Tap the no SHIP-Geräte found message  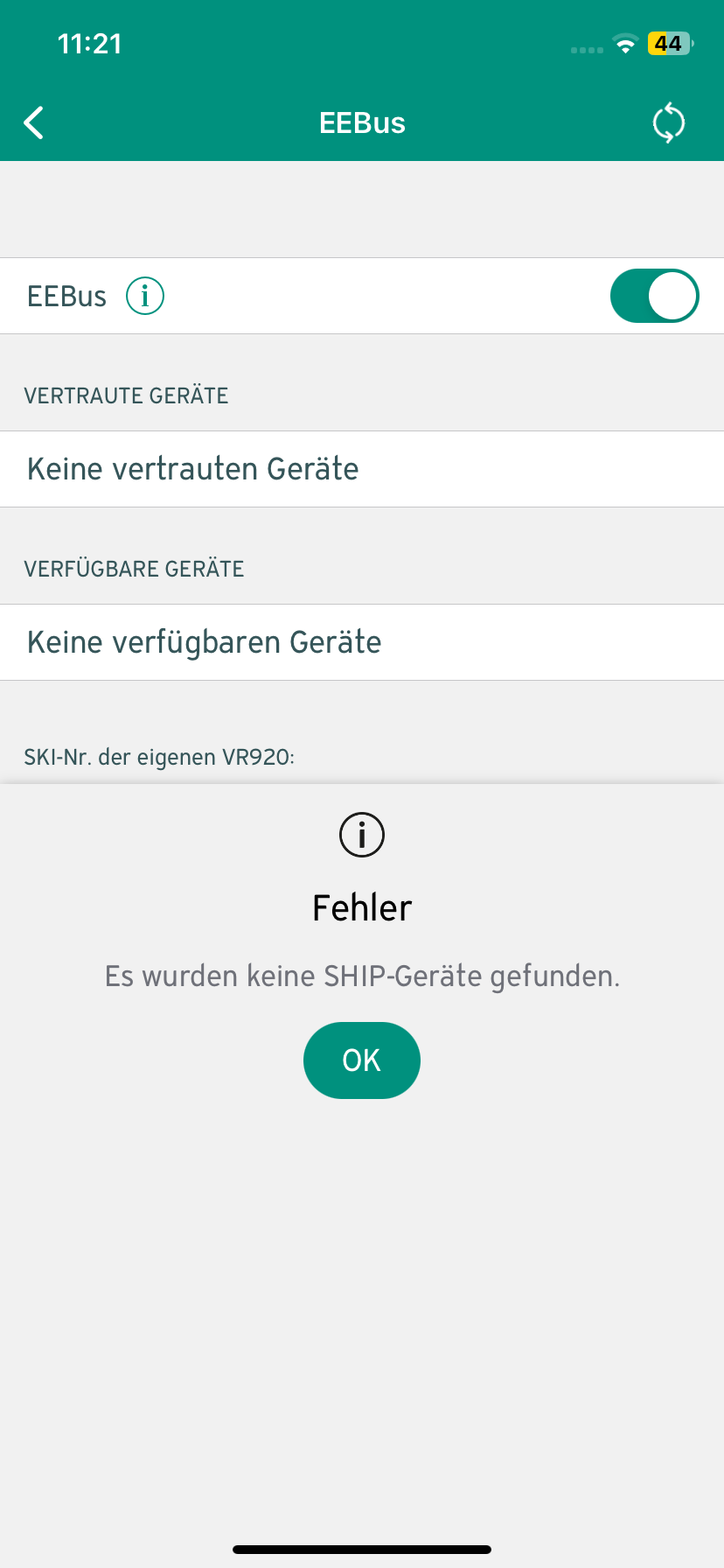click(362, 976)
